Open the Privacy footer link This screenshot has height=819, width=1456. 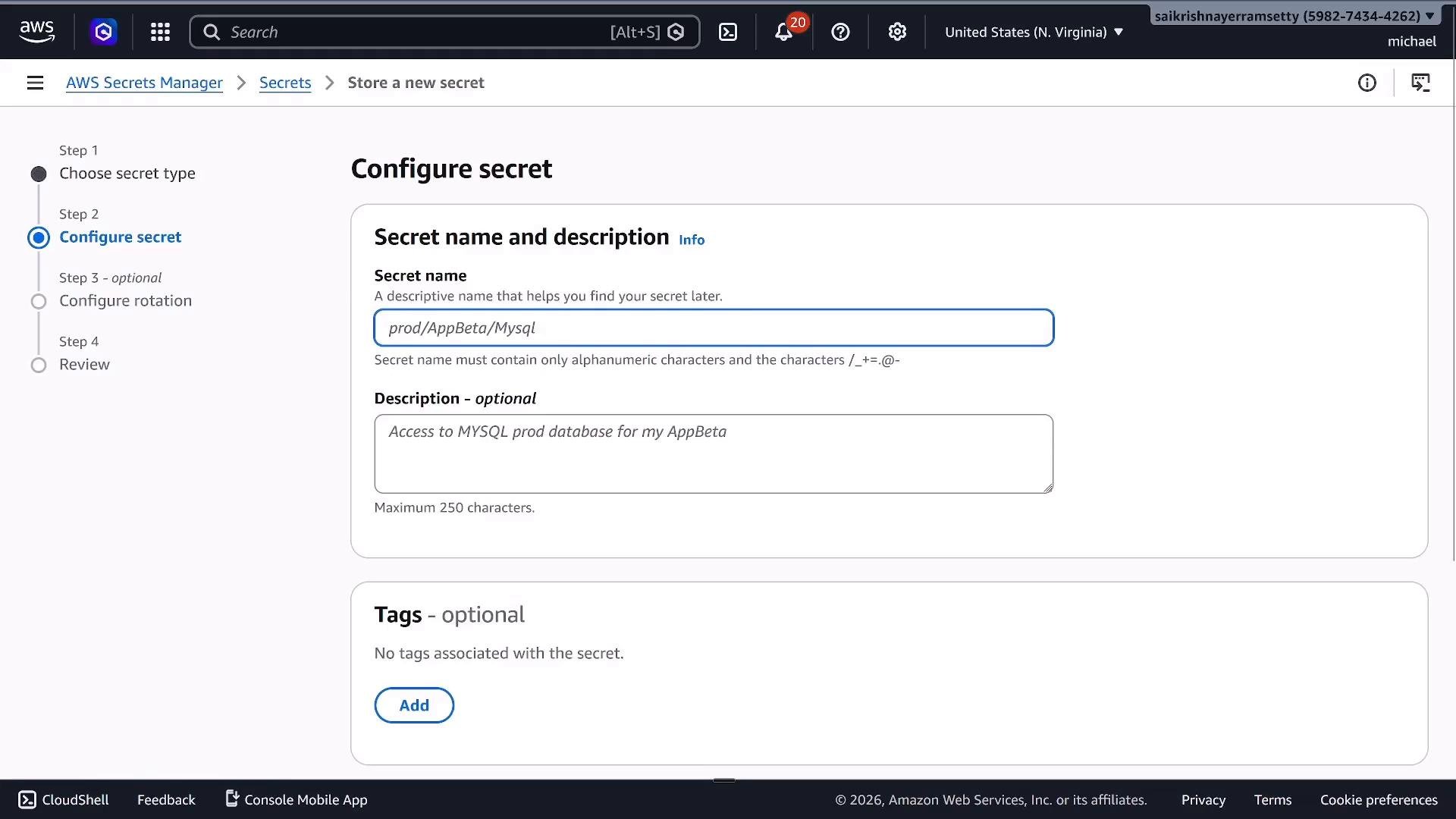pyautogui.click(x=1203, y=800)
